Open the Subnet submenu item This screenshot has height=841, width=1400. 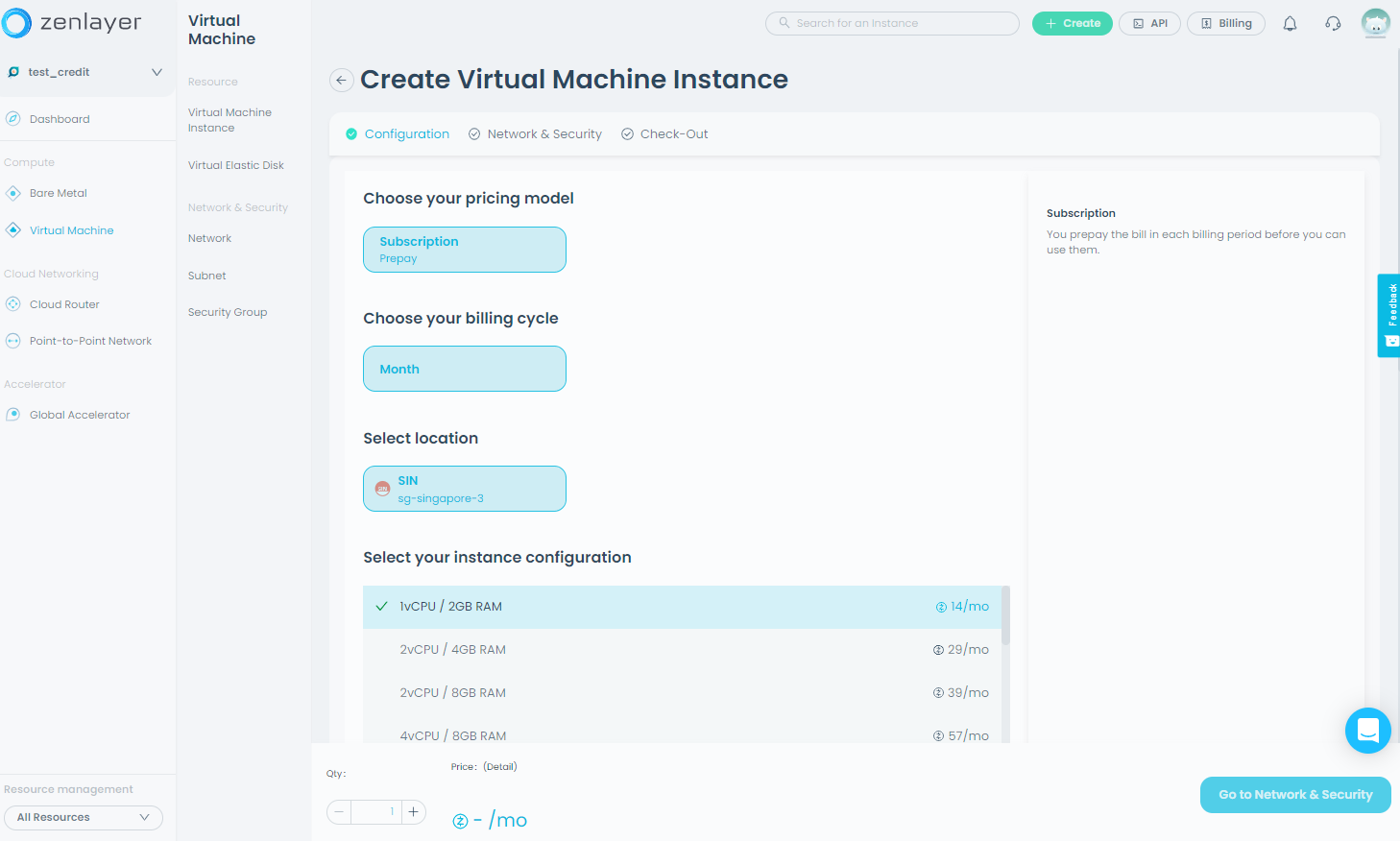(x=207, y=276)
